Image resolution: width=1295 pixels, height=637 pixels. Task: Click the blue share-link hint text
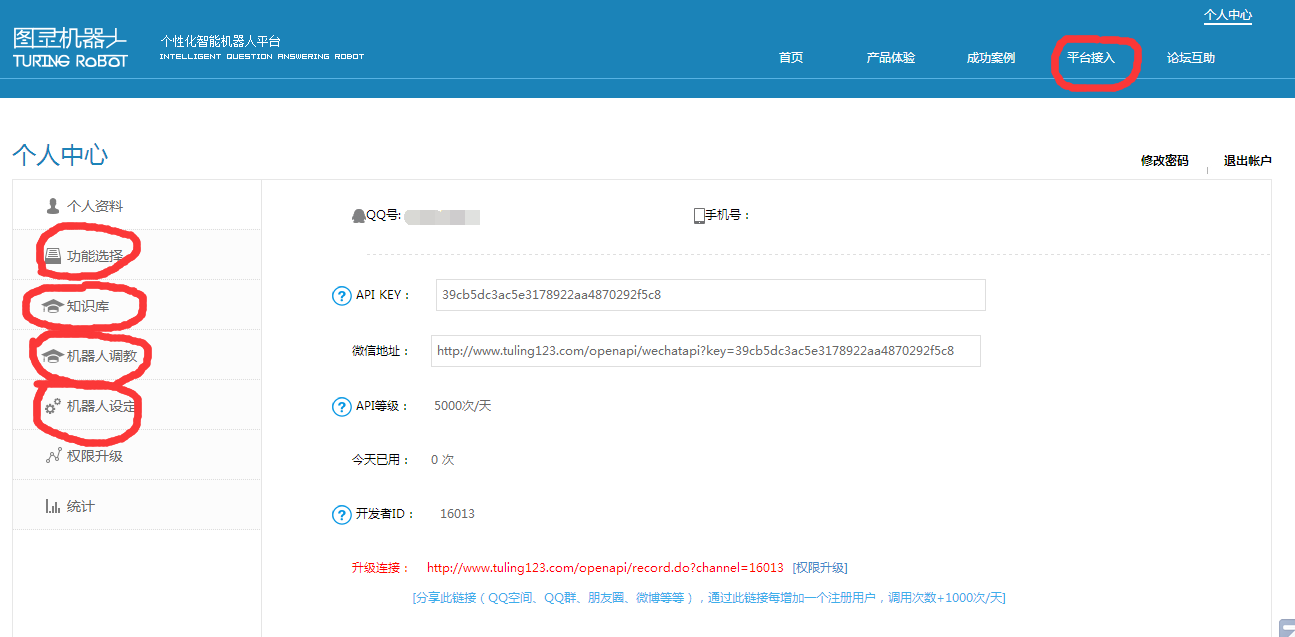709,598
